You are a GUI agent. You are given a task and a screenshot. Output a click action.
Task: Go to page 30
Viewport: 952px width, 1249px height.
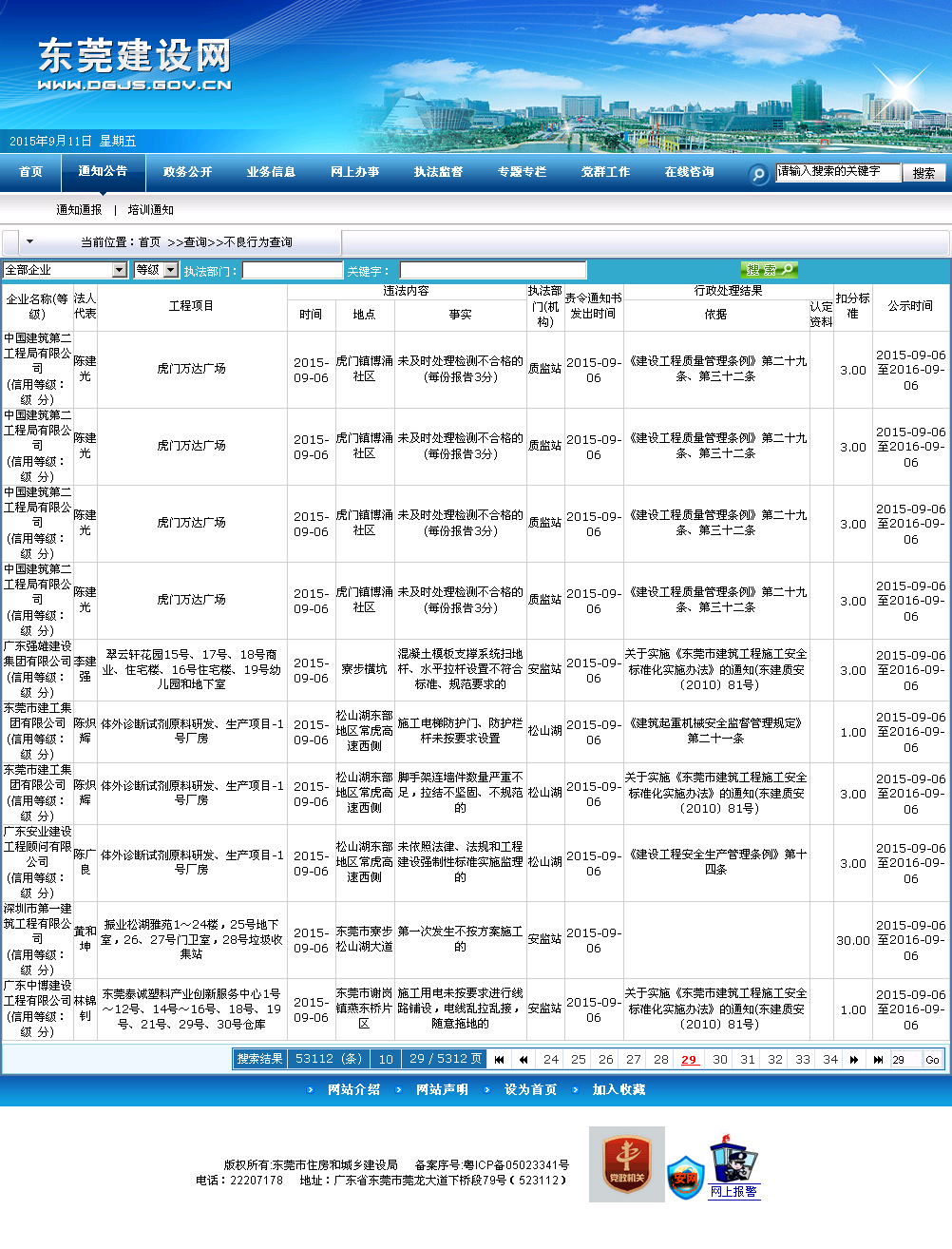(720, 1059)
